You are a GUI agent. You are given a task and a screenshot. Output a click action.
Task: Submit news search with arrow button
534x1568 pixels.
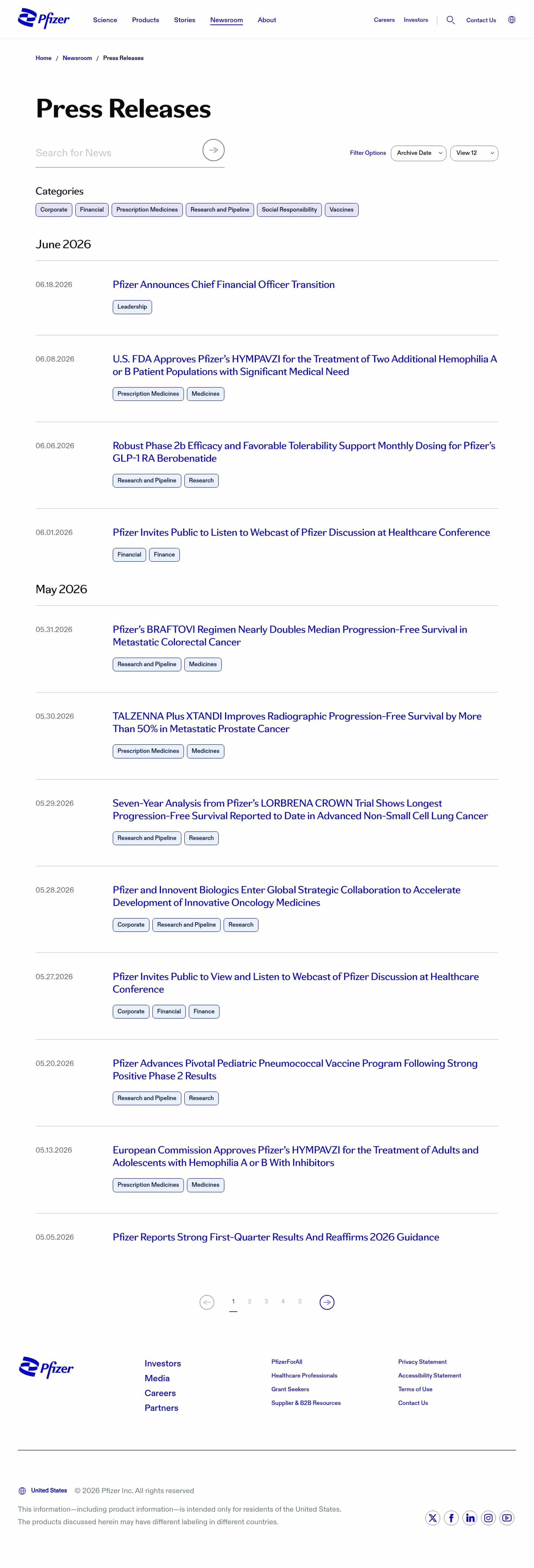point(213,150)
